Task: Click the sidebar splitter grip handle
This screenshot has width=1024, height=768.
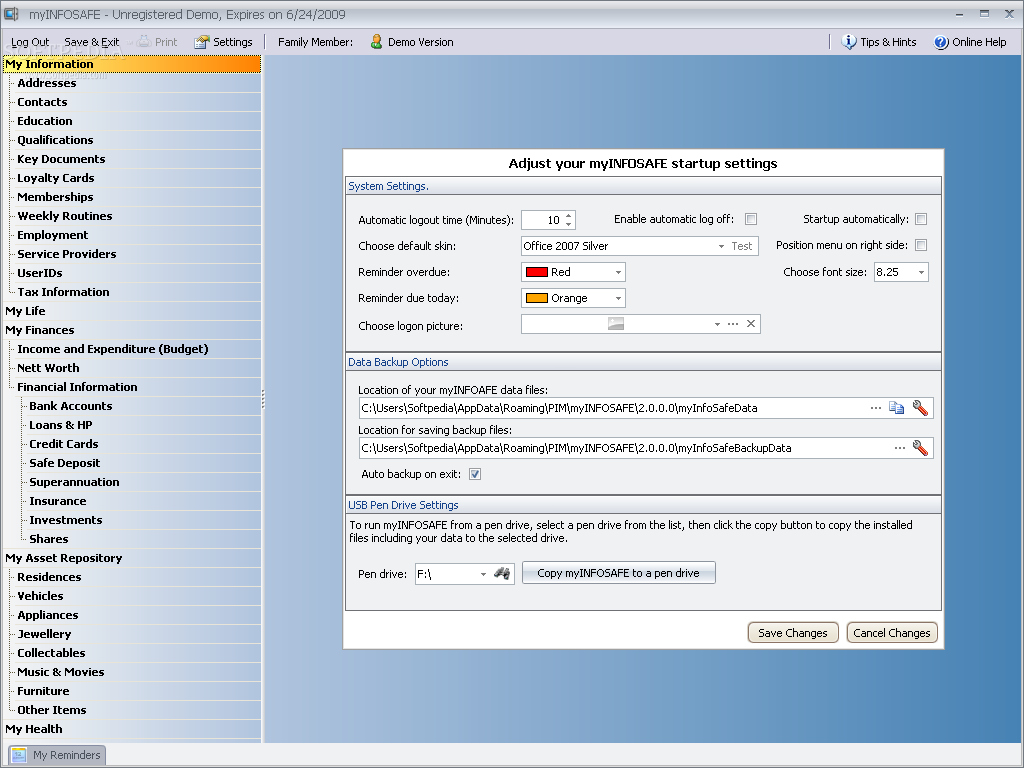Action: [x=263, y=399]
